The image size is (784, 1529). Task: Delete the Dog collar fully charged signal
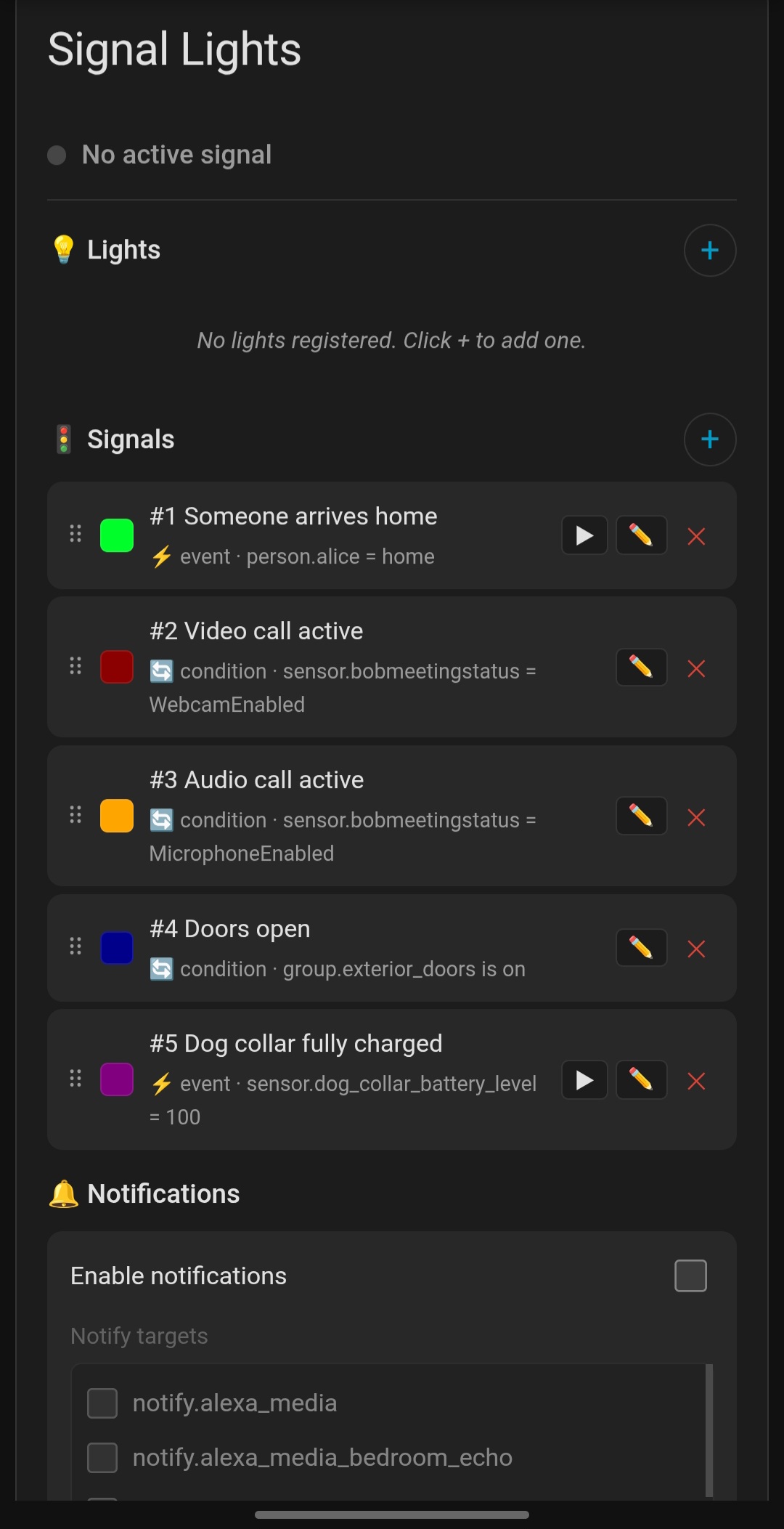(696, 1081)
